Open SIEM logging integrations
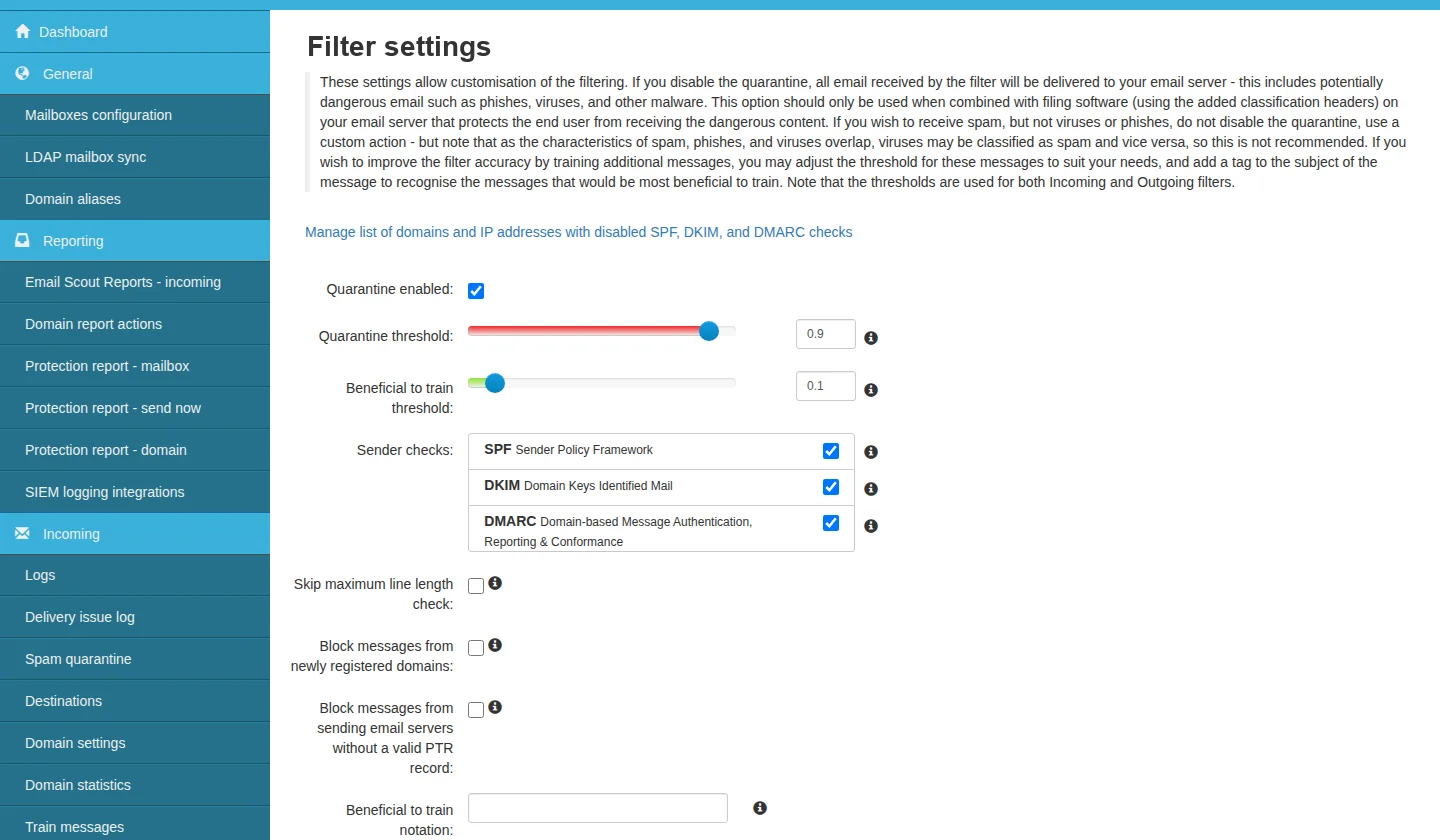Viewport: 1440px width, 840px height. 135,492
